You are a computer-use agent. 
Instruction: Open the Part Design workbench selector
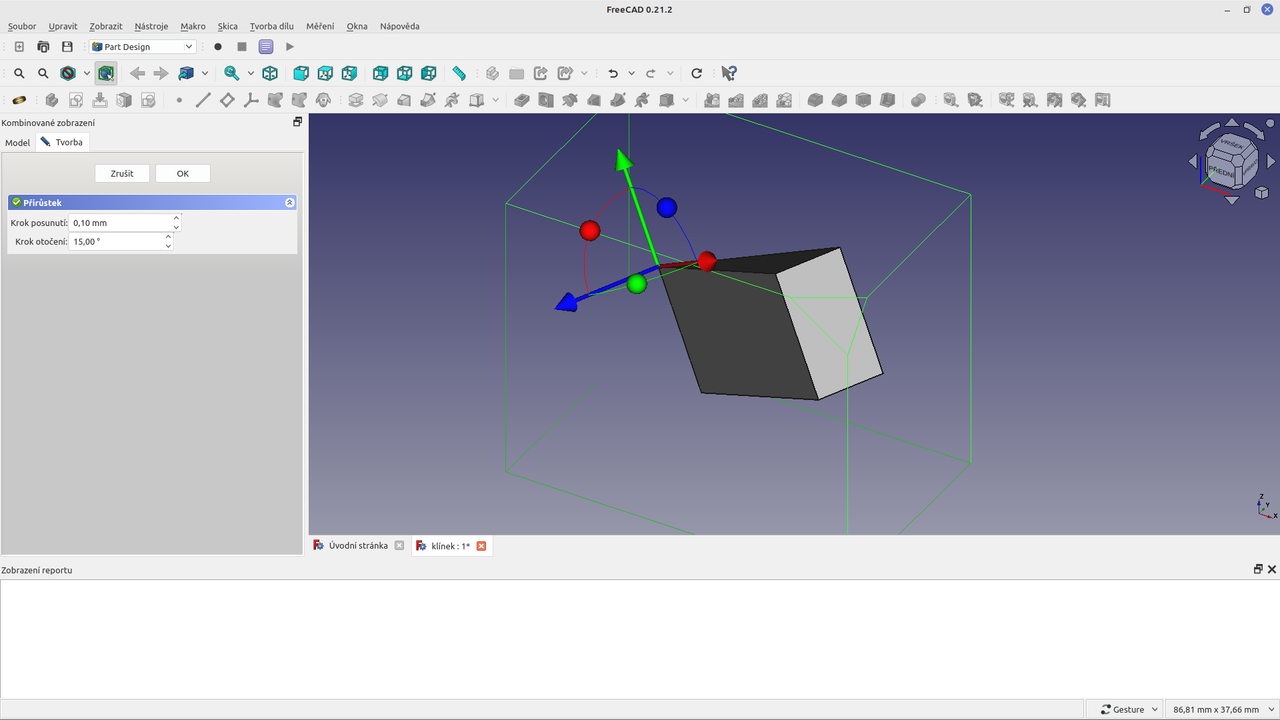point(143,47)
